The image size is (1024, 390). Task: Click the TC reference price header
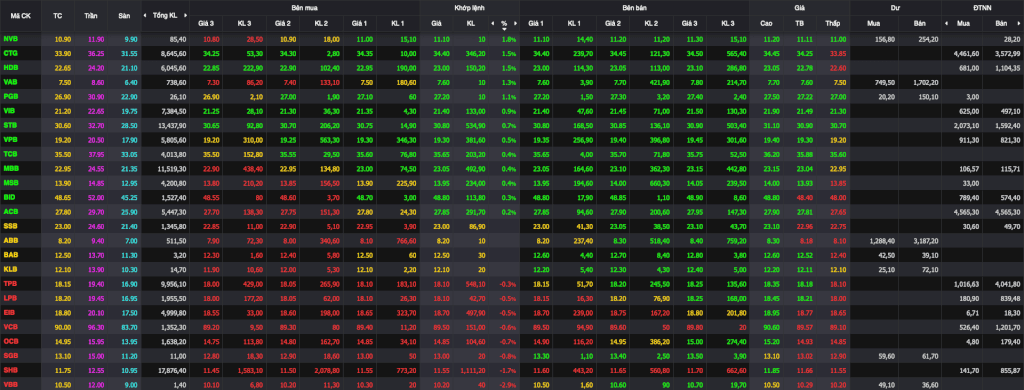pyautogui.click(x=57, y=16)
